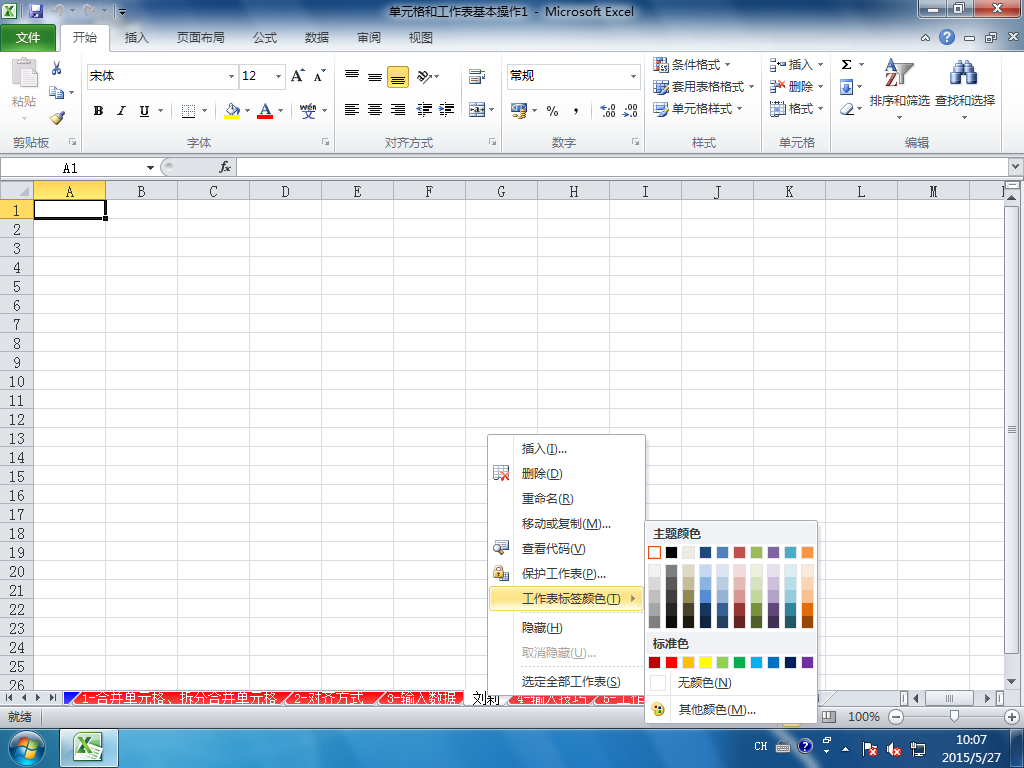Expand 套用表格格式 table styles menu
1024x768 pixels.
[x=704, y=87]
